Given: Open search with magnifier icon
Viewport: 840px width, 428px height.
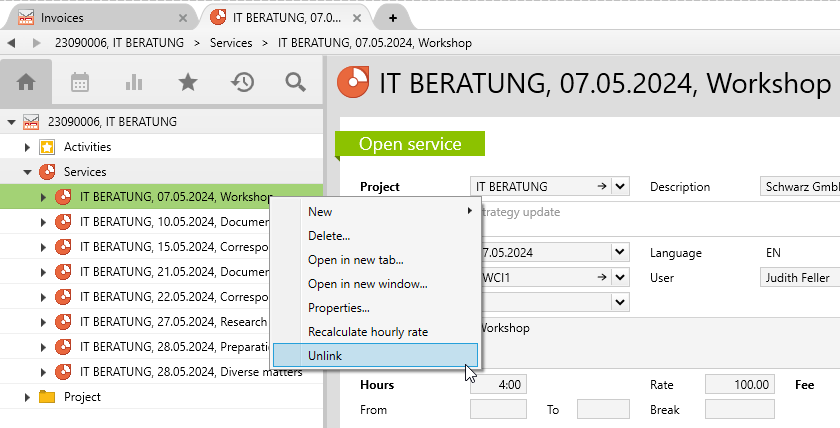Looking at the screenshot, I should point(295,82).
